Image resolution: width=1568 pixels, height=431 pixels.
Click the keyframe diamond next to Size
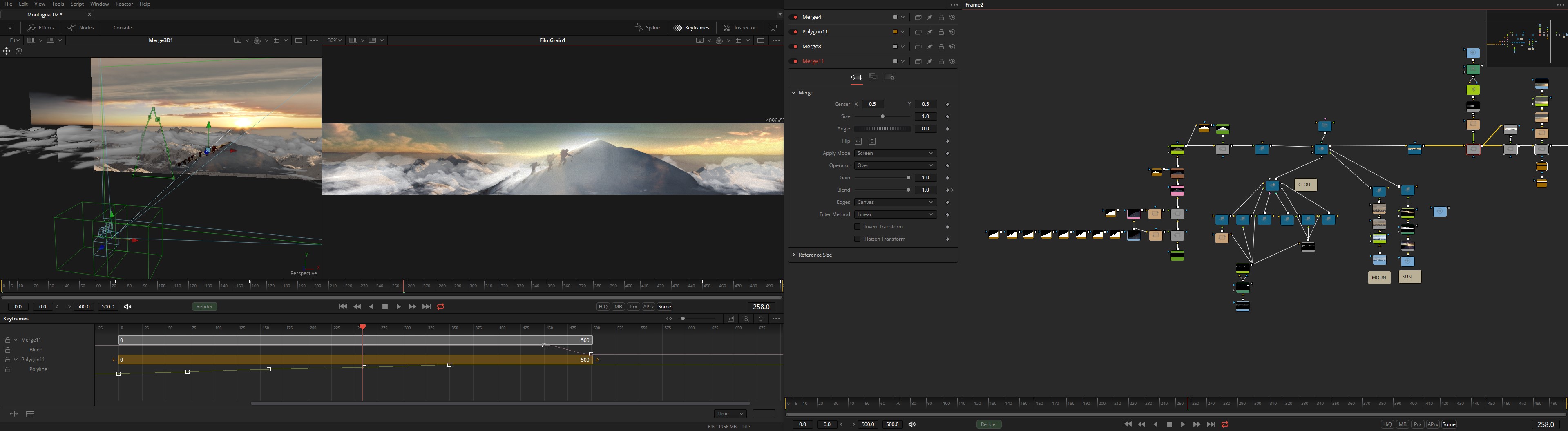click(x=948, y=117)
